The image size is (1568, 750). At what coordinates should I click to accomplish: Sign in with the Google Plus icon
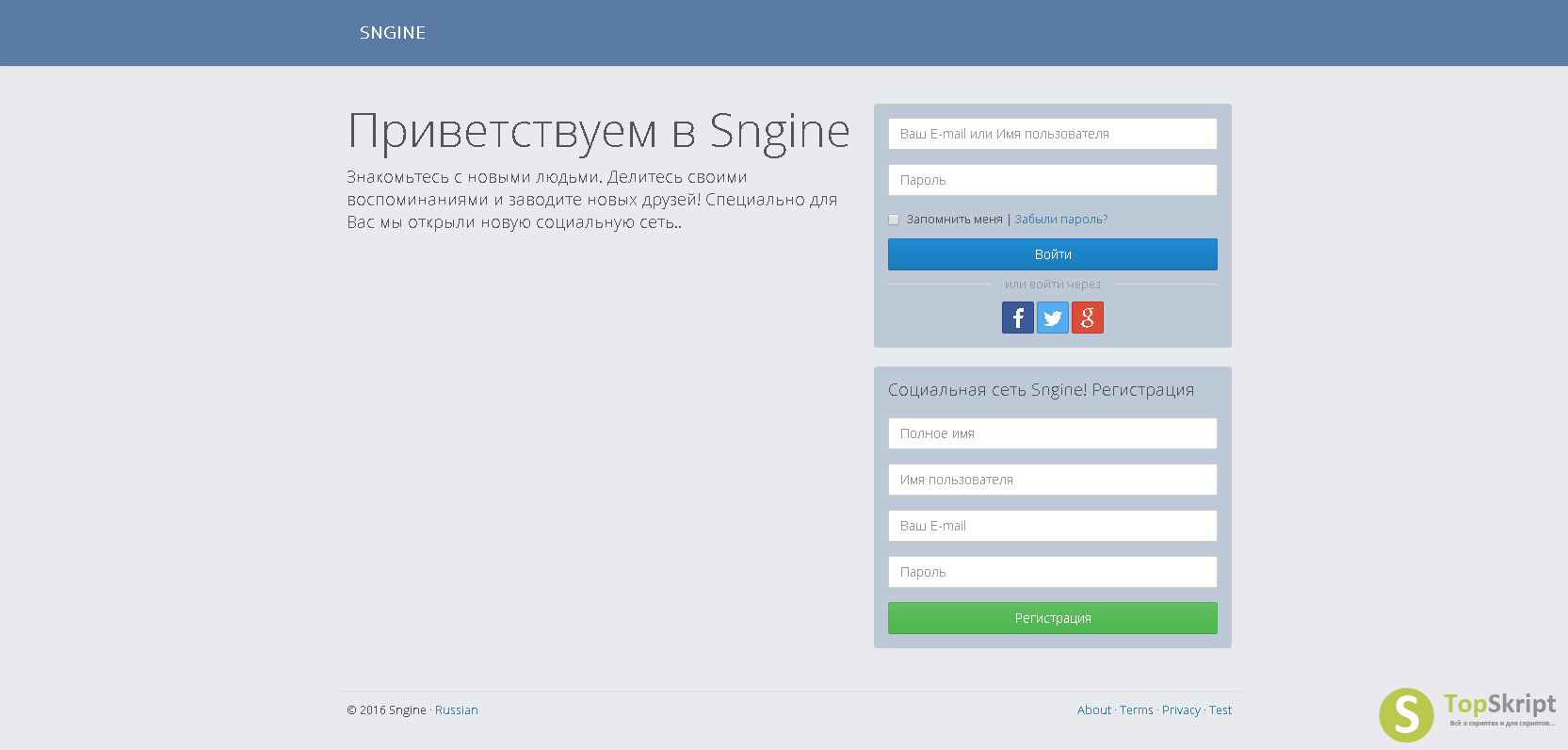[x=1088, y=318]
